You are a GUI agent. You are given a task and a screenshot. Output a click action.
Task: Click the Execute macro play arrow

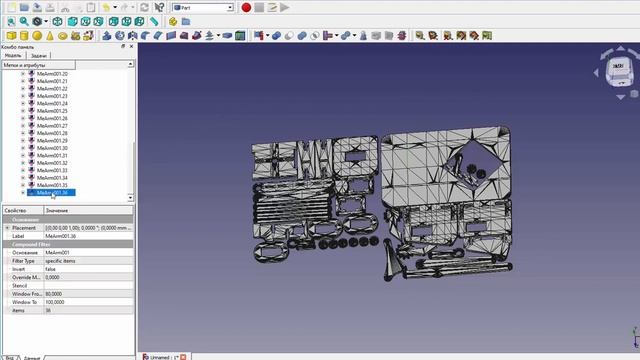click(284, 7)
